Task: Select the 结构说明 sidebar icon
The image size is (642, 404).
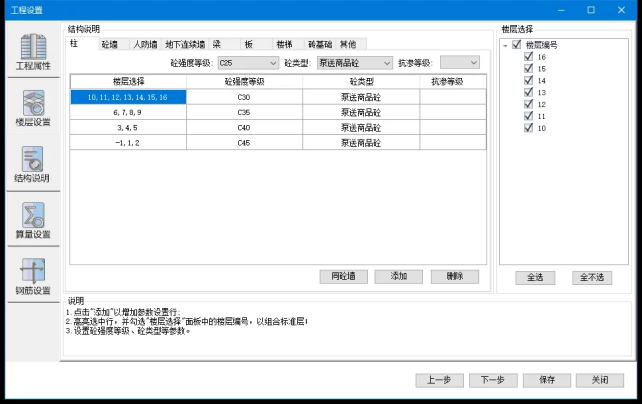Action: click(x=33, y=163)
